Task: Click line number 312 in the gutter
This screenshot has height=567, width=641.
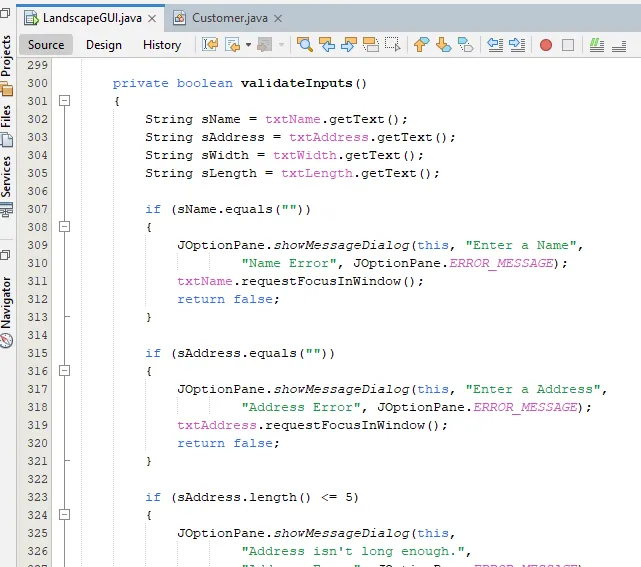Action: pos(37,299)
